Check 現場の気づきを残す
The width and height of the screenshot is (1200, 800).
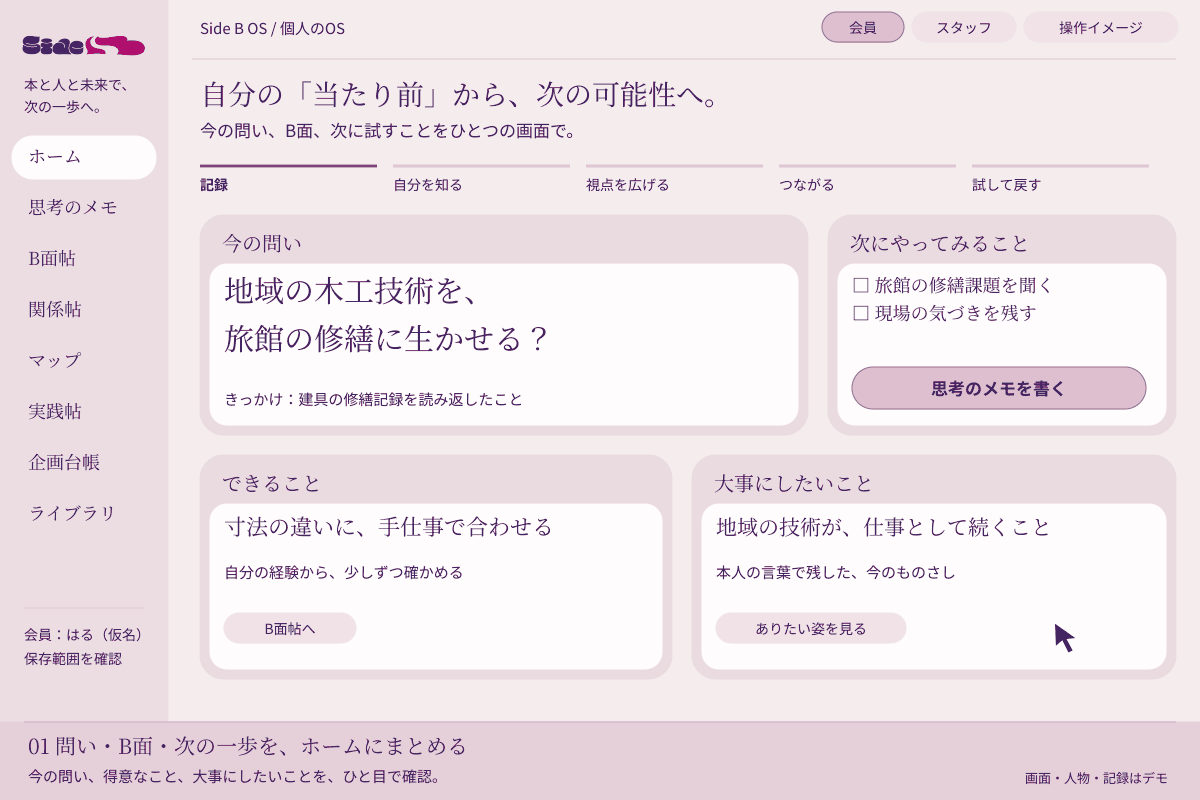860,314
